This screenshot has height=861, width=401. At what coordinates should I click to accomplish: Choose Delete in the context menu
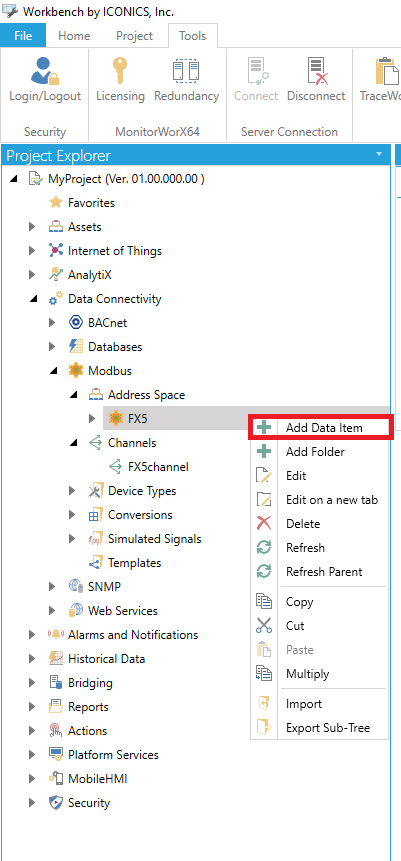320,524
